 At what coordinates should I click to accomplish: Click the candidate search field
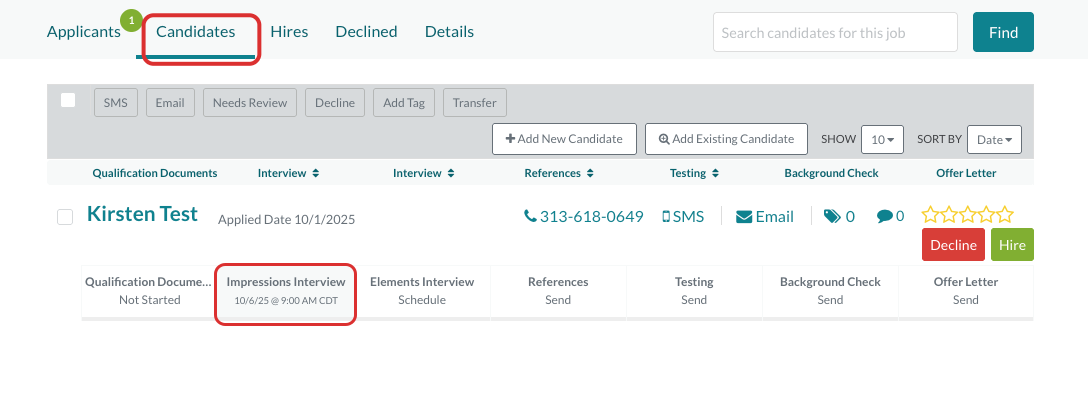[835, 32]
